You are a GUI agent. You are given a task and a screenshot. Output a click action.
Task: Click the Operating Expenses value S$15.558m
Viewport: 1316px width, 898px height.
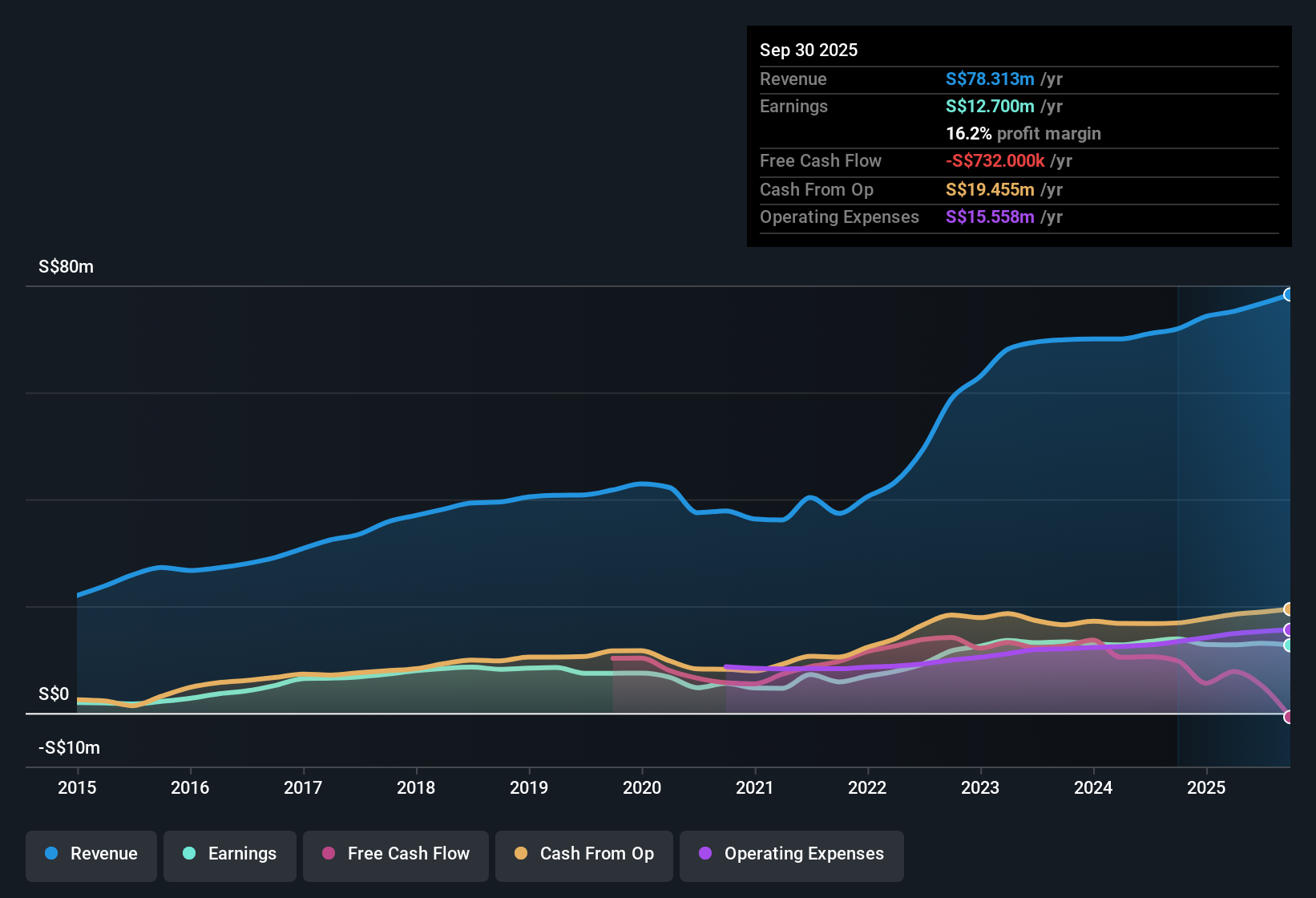990,216
